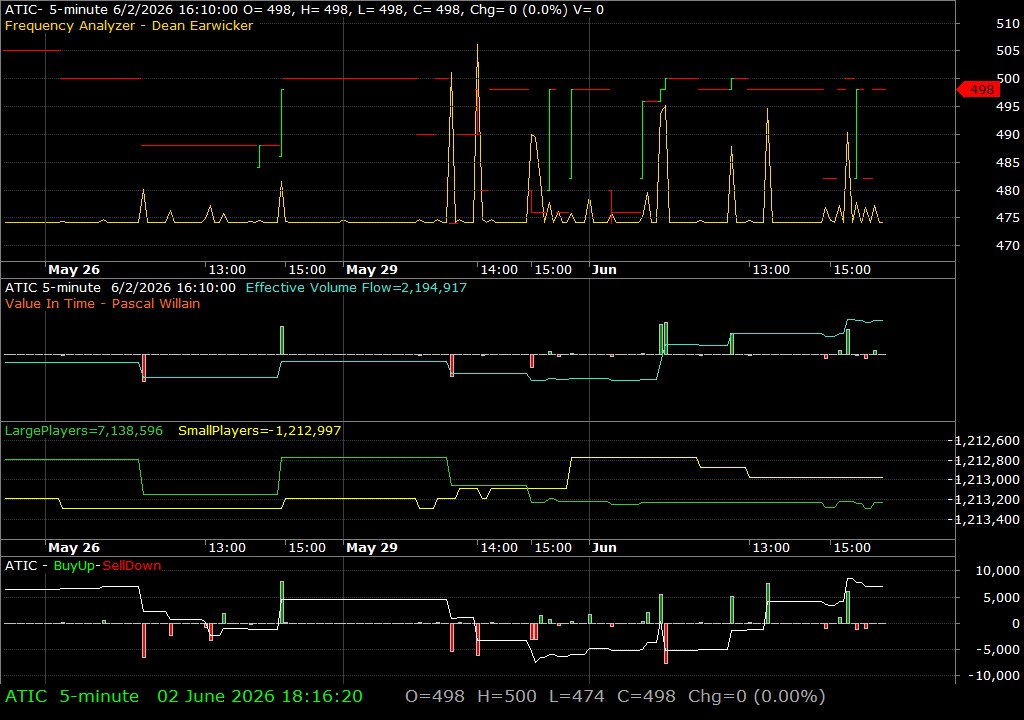Click the 470 price scale value
The height and width of the screenshot is (720, 1024).
click(x=1008, y=246)
